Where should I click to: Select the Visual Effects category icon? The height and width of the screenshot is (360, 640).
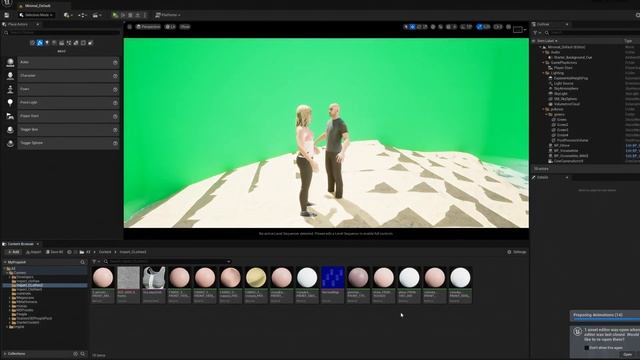[69, 43]
